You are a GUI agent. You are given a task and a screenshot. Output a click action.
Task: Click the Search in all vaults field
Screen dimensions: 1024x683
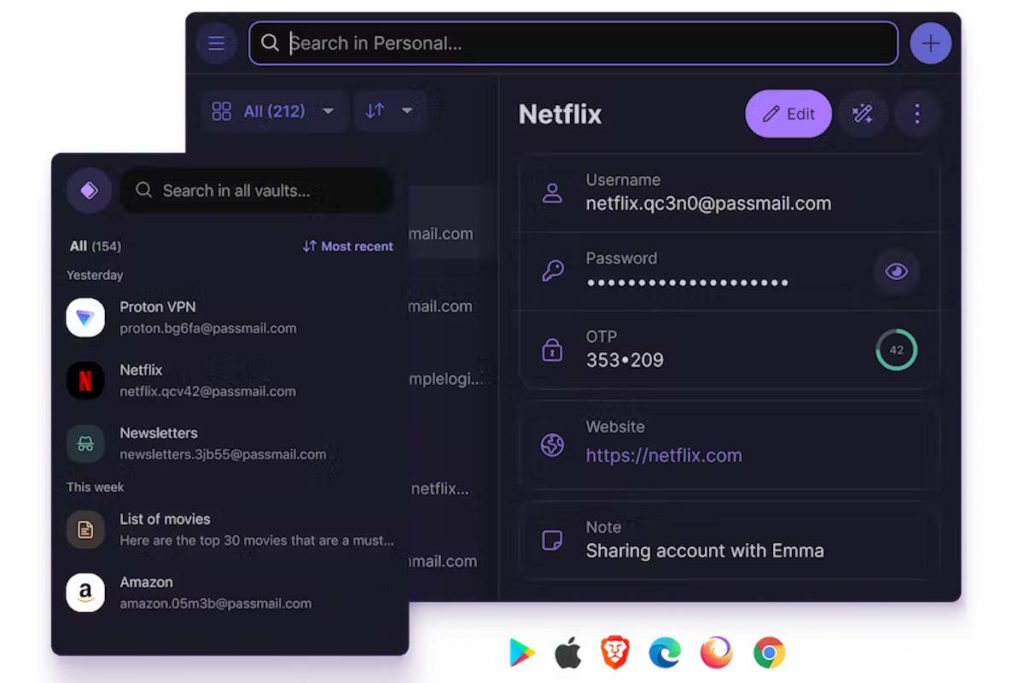click(257, 191)
